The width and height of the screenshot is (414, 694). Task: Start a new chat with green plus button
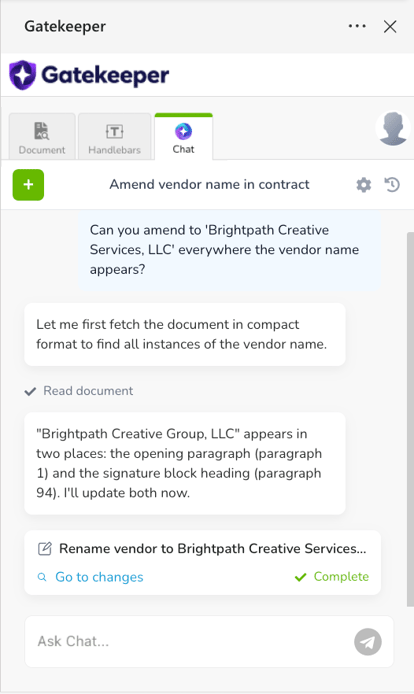[x=28, y=185]
